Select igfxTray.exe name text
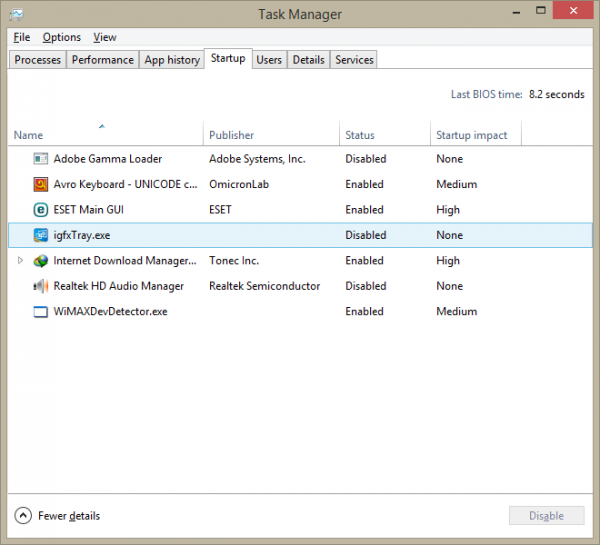 tap(82, 235)
